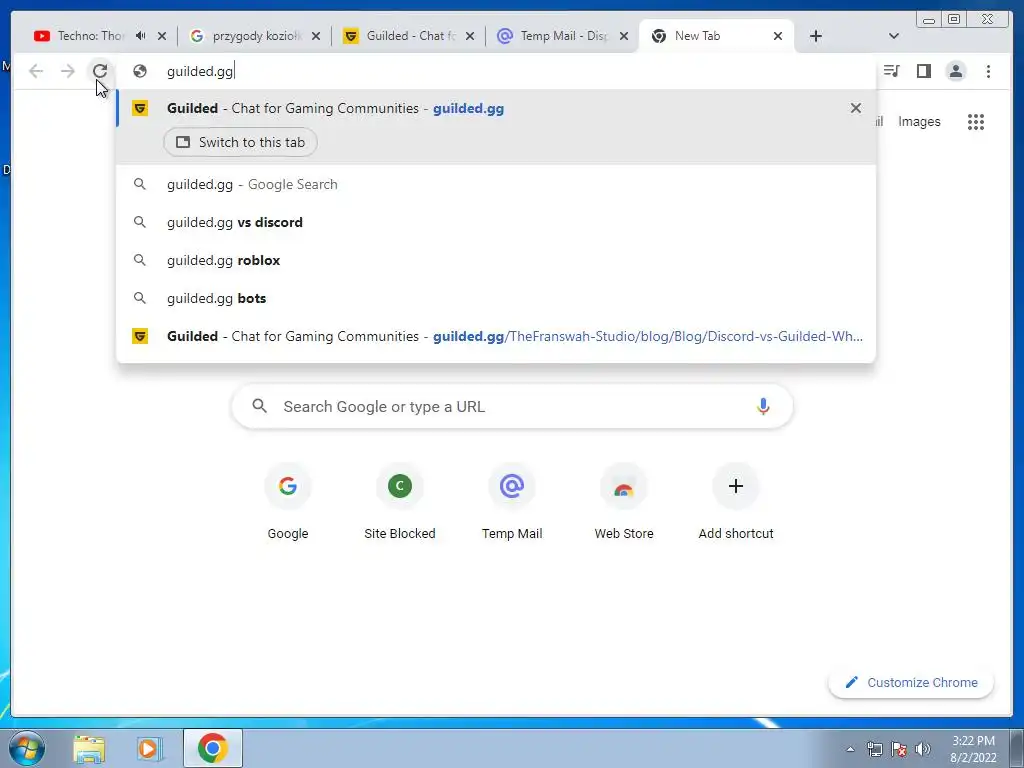Open a new tab with plus button
The image size is (1024, 768).
[x=816, y=36]
